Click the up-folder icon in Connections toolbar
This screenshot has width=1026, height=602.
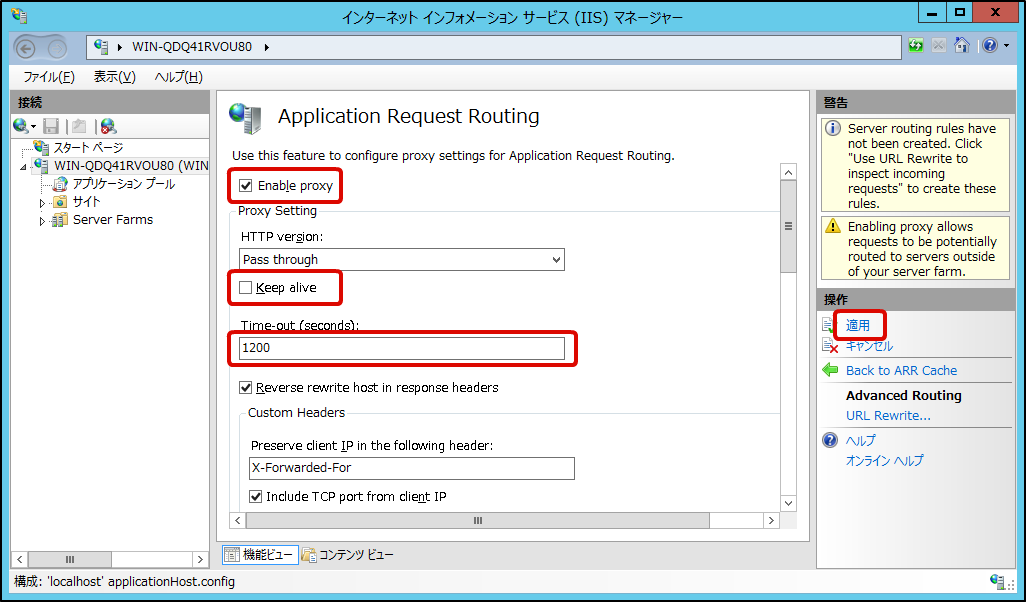tap(79, 126)
